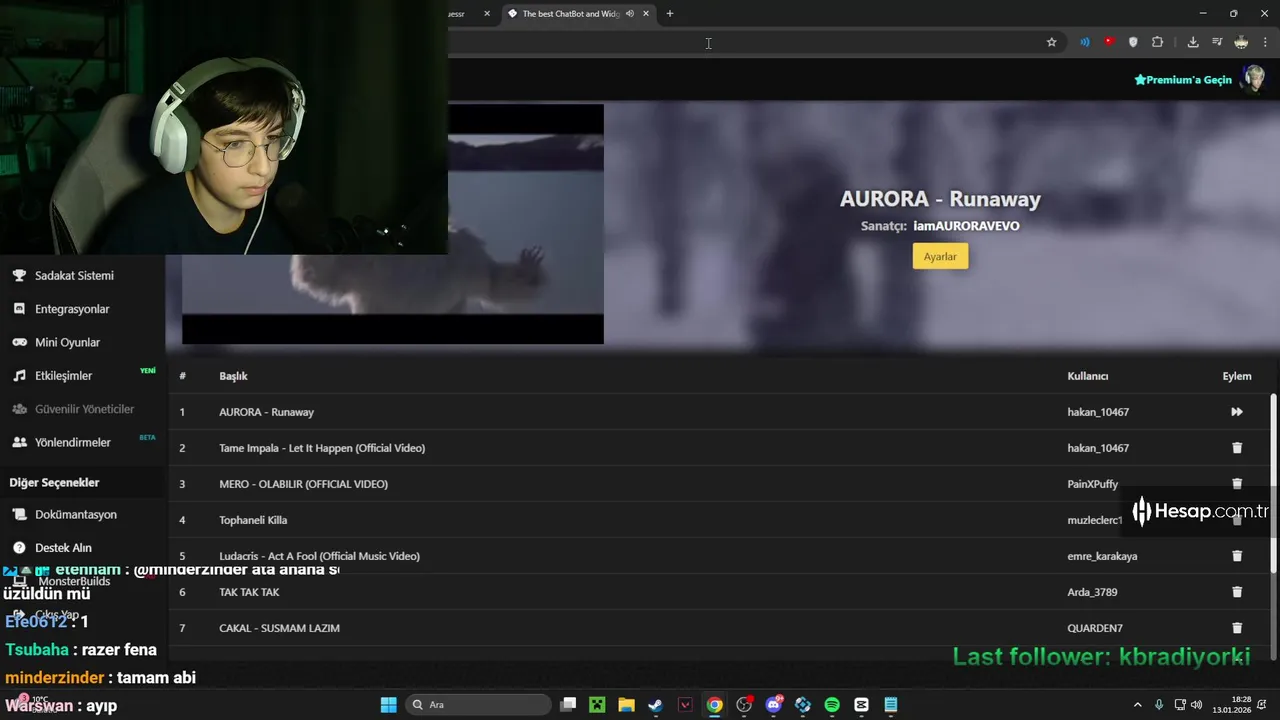Click the browser address bar
Screen dimensions: 1280x720
740,42
